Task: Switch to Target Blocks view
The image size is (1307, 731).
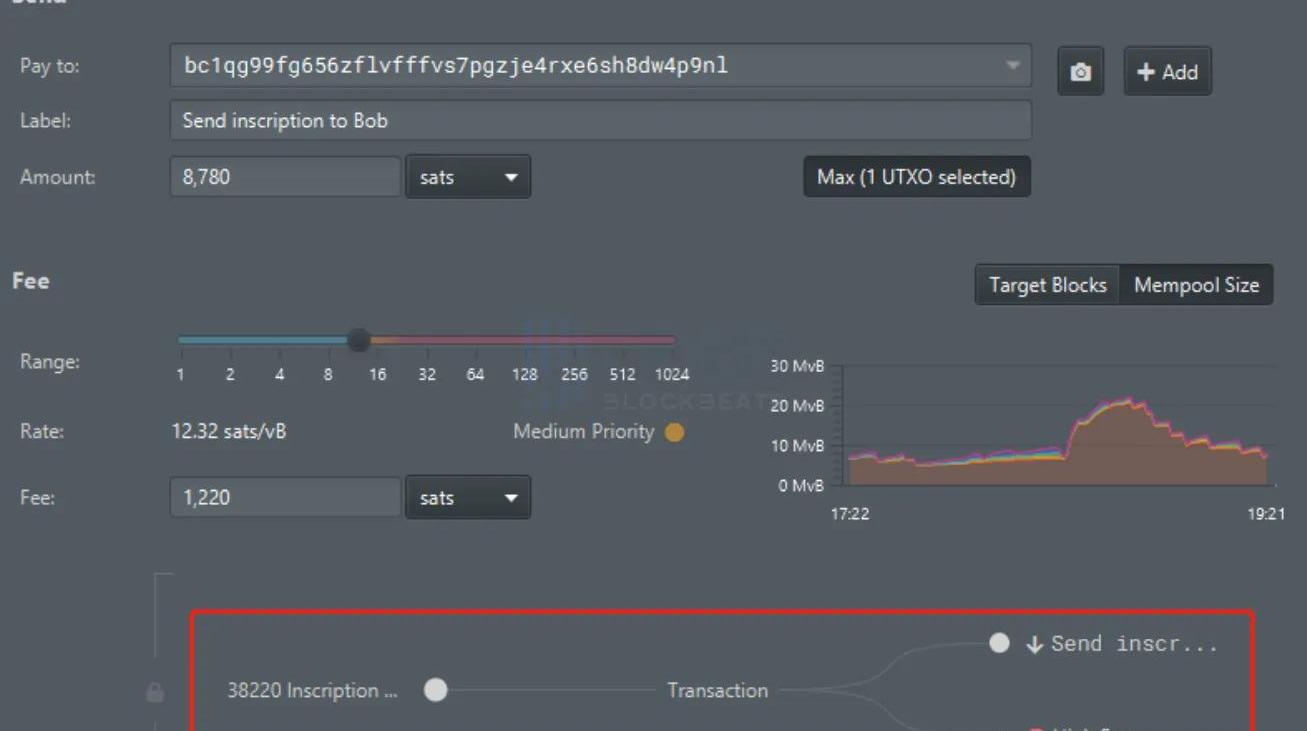Action: click(1047, 285)
